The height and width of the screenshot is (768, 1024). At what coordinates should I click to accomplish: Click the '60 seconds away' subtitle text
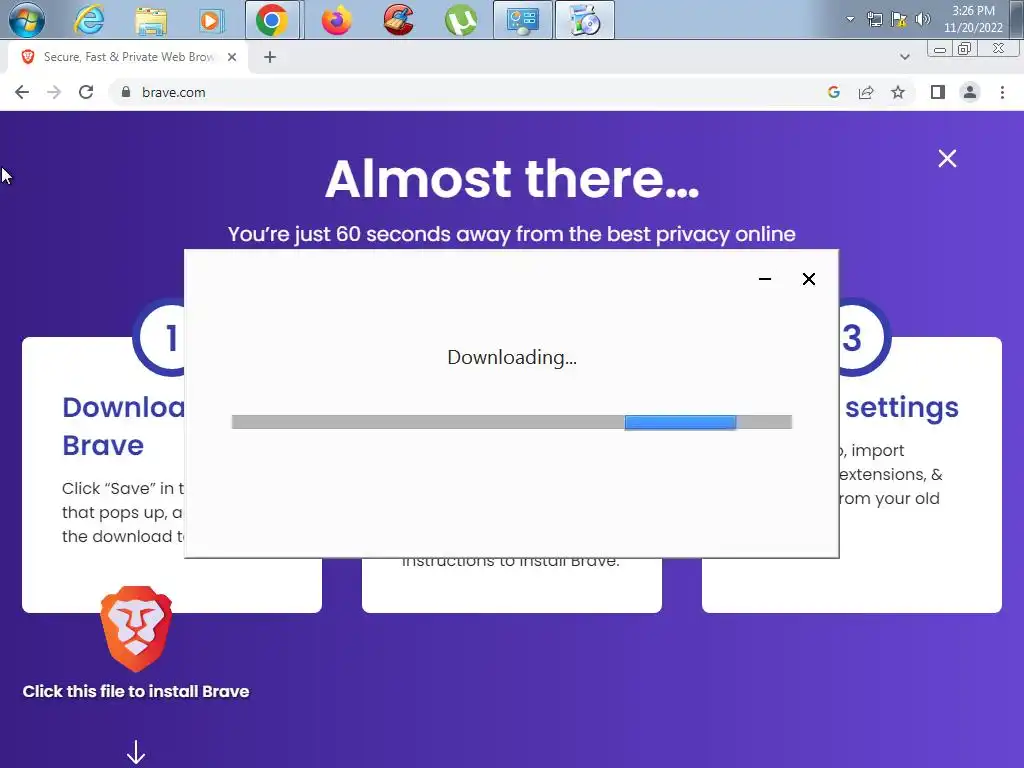tap(512, 234)
